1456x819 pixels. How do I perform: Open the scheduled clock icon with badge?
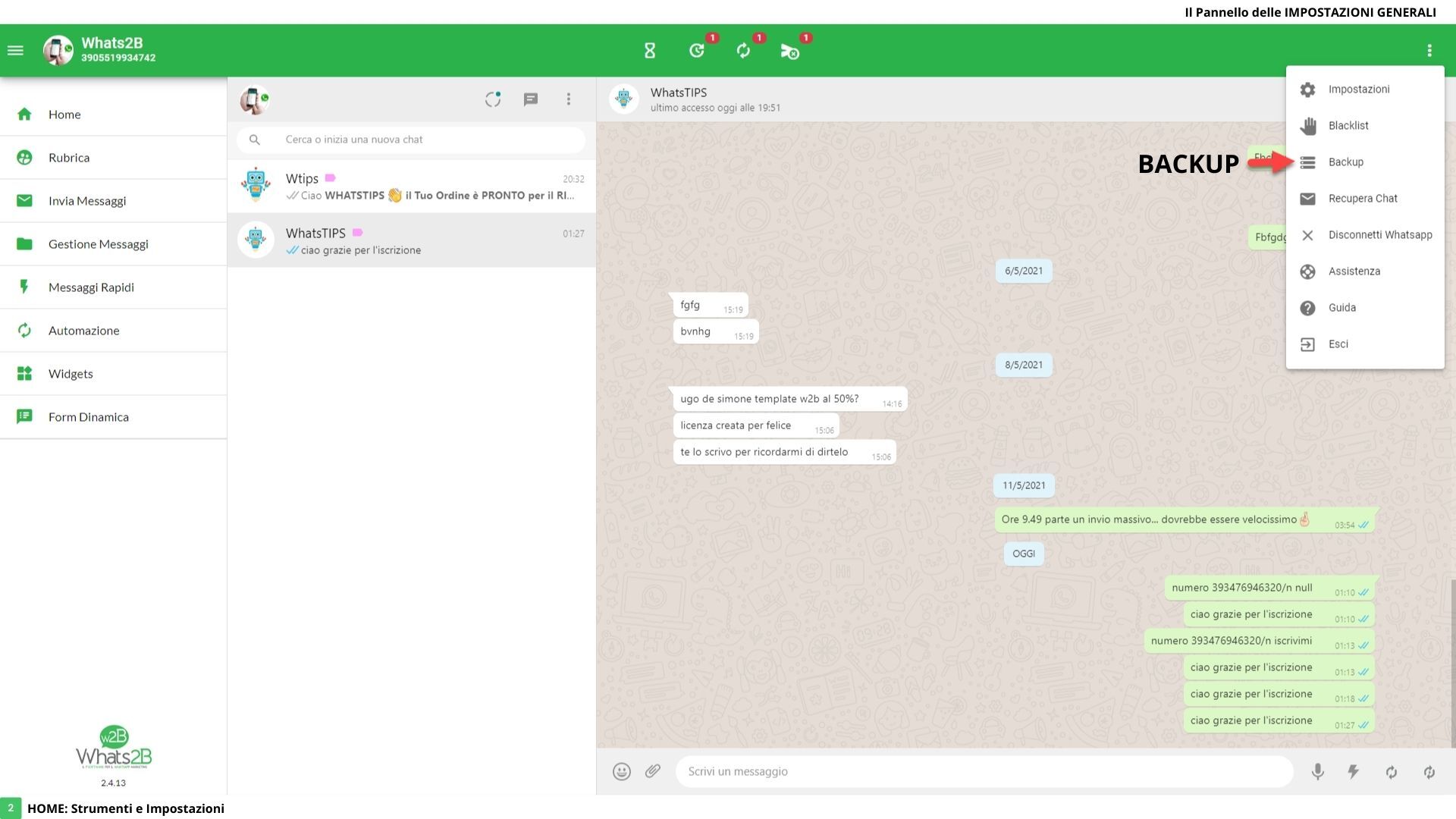point(697,51)
